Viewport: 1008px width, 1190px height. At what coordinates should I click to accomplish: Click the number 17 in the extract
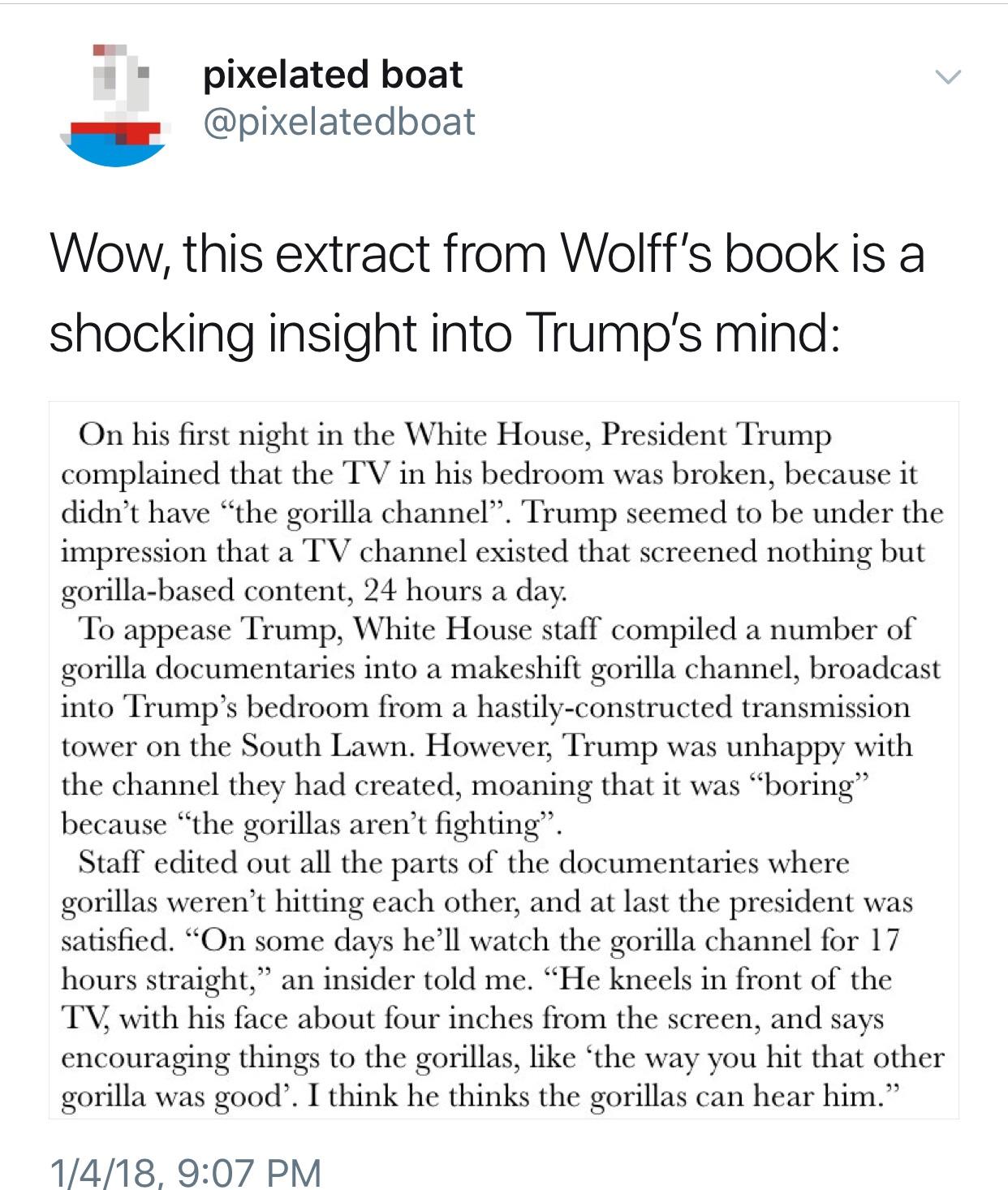(884, 940)
